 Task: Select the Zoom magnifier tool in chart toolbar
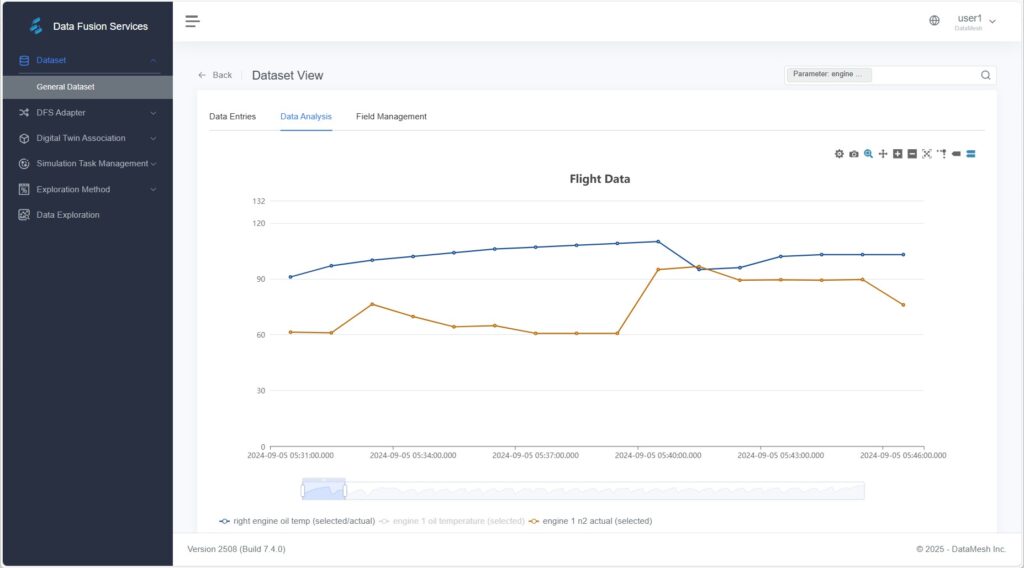(868, 154)
